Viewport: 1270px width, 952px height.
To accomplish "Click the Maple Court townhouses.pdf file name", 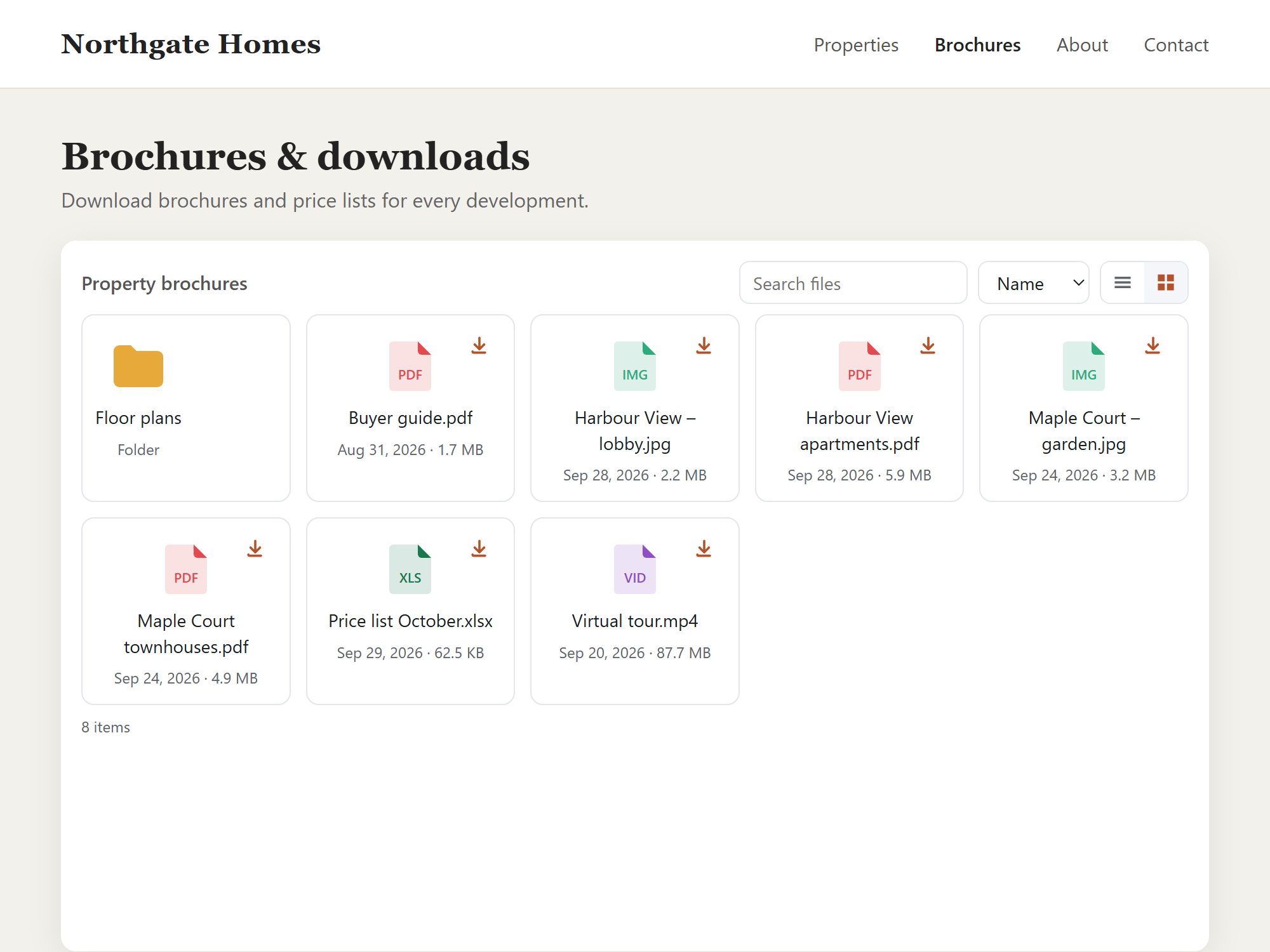I will (x=186, y=634).
